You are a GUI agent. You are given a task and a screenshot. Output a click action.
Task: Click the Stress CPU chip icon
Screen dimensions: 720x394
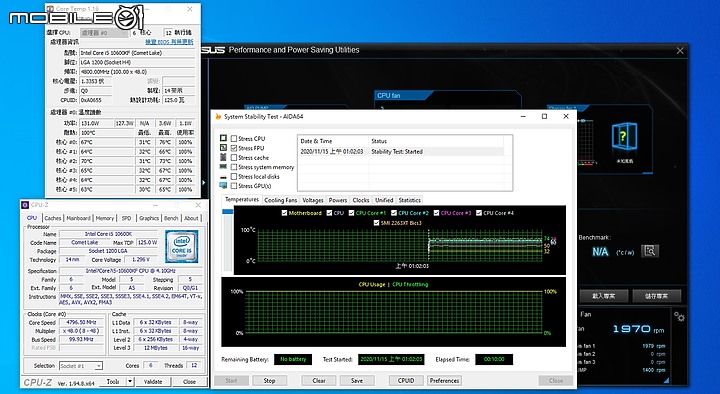click(x=223, y=138)
